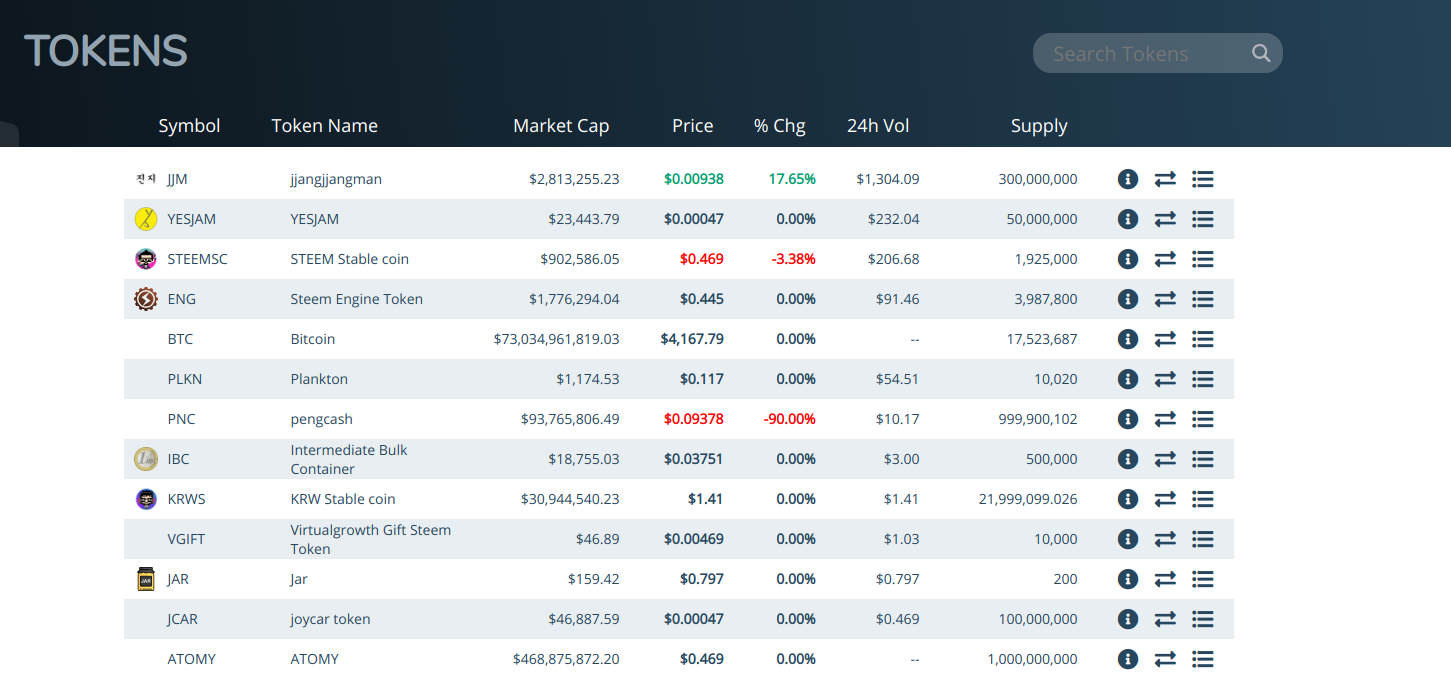Open list icon in STEEMSC row
The width and height of the screenshot is (1451, 676).
pyautogui.click(x=1203, y=259)
